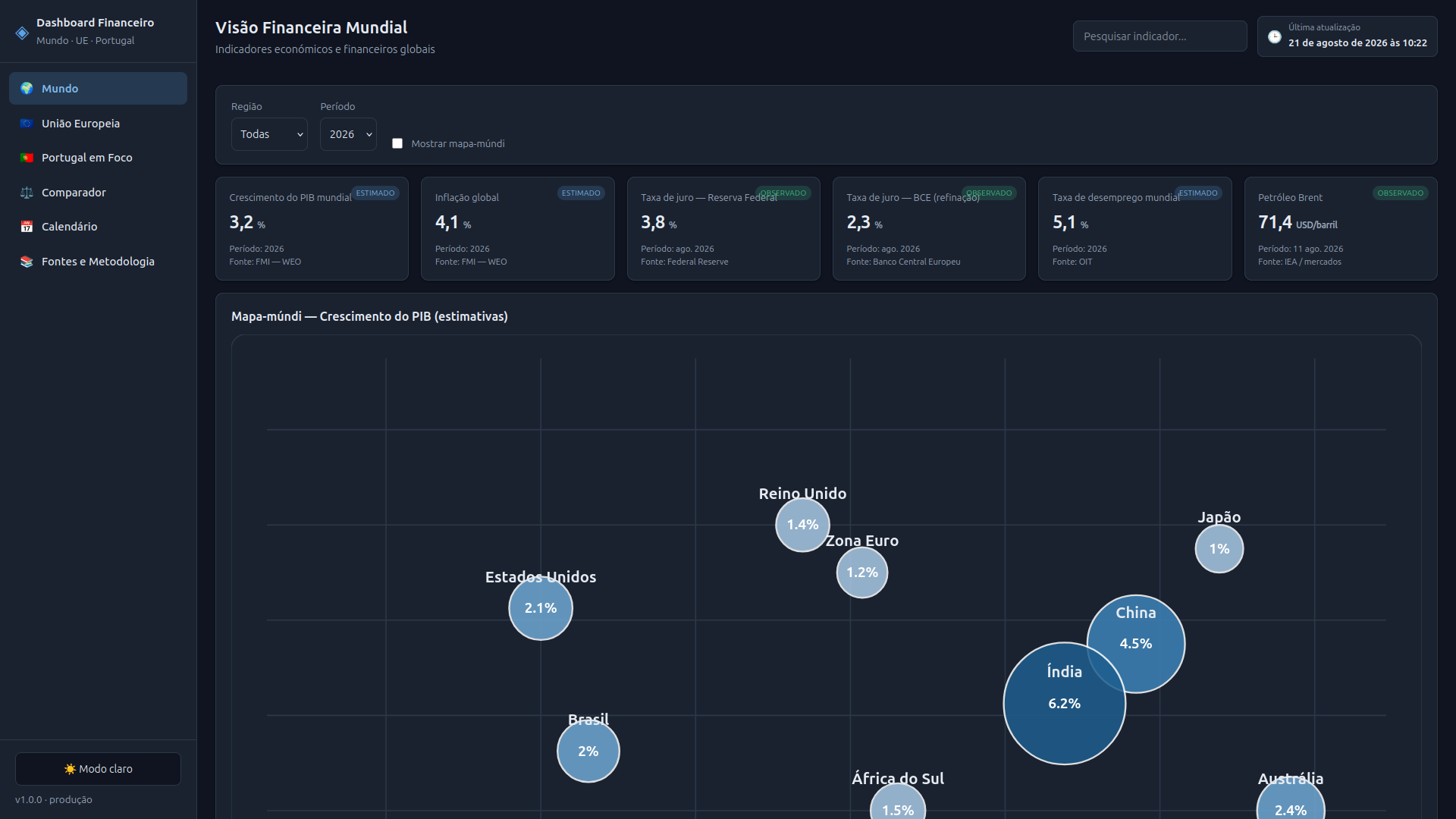Click the Índia 6.2% bubble

click(x=1065, y=704)
